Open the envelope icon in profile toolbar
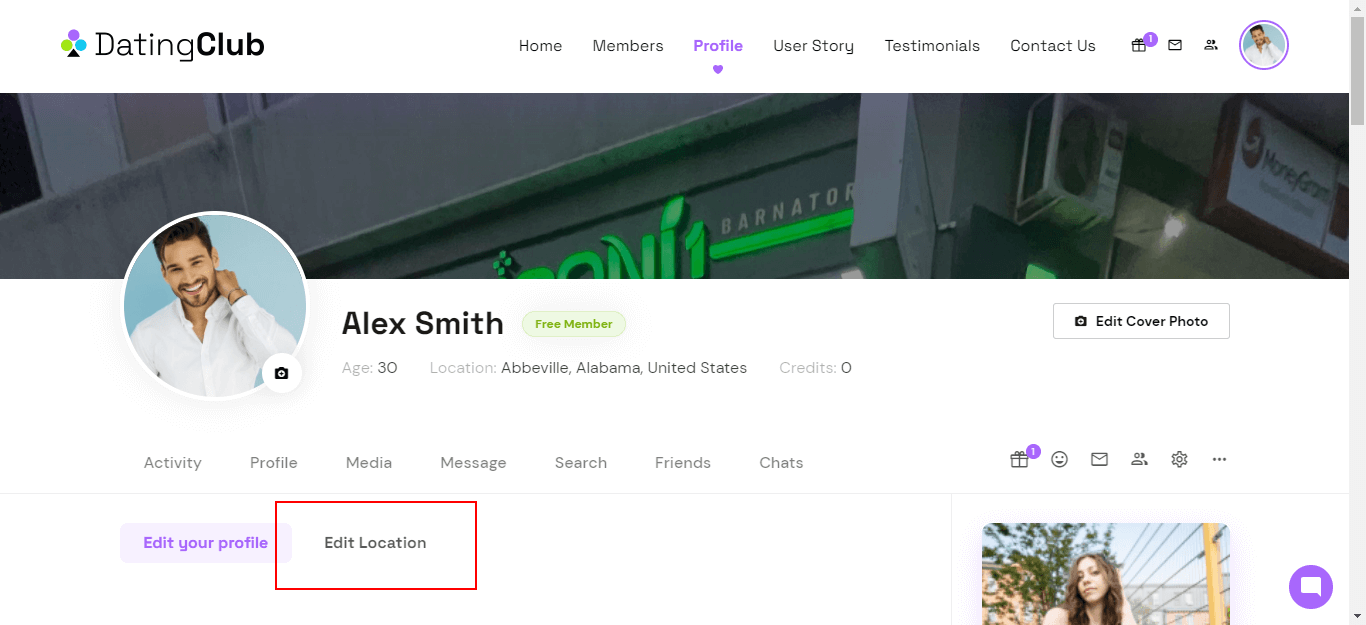Screen dimensions: 1366x625 [x=1100, y=460]
